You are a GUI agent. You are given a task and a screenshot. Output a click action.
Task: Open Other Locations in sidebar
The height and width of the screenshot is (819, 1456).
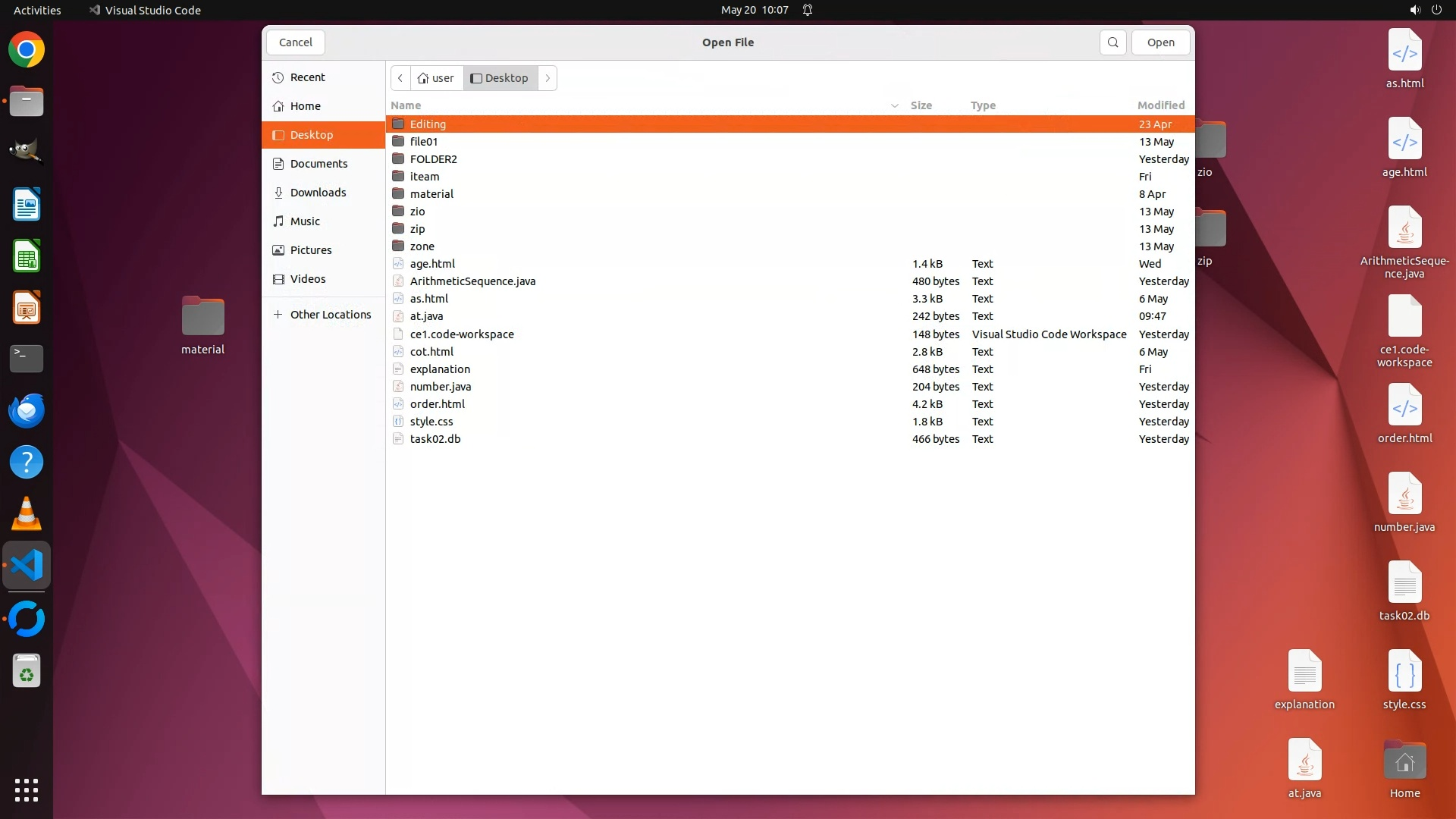point(330,315)
